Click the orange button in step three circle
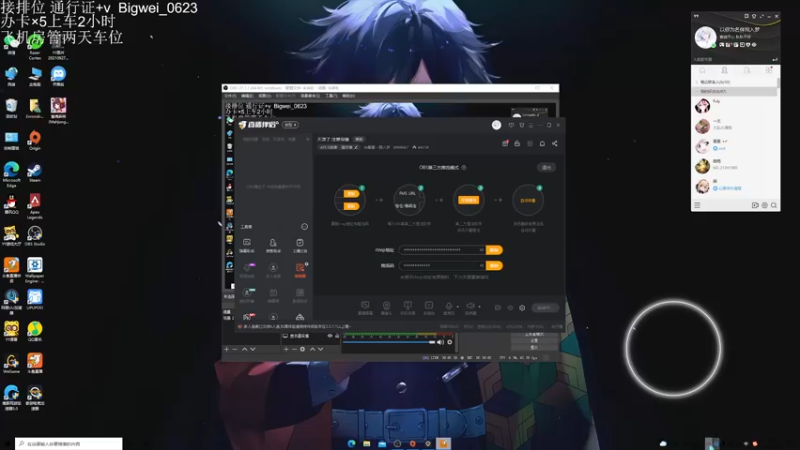800x450 pixels. click(x=468, y=200)
